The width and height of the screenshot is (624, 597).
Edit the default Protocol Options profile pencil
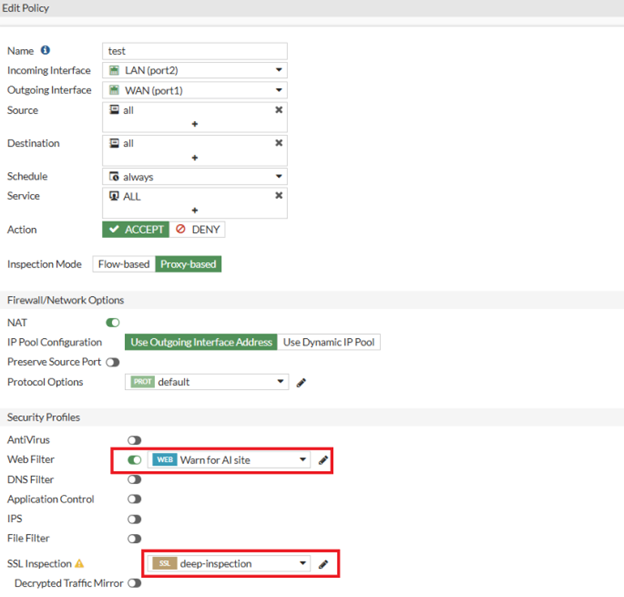[x=301, y=382]
